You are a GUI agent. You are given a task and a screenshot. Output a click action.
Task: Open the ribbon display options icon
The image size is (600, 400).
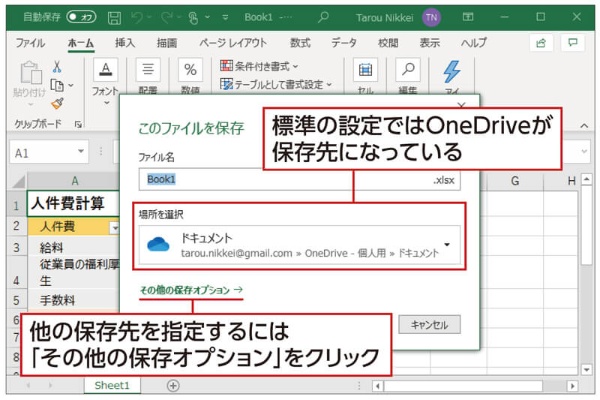468,17
